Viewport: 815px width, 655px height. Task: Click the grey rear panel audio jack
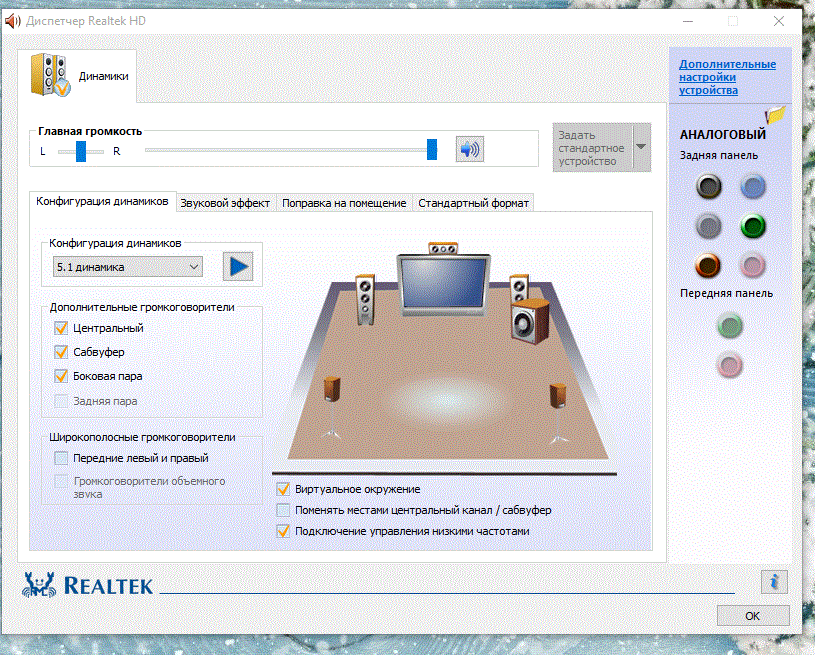click(708, 226)
